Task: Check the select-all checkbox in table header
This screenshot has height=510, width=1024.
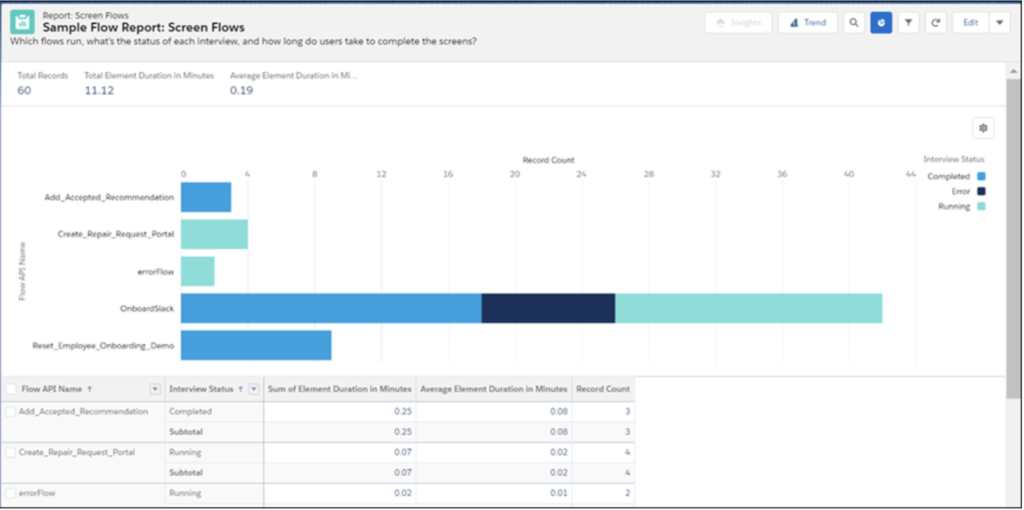Action: (x=11, y=389)
